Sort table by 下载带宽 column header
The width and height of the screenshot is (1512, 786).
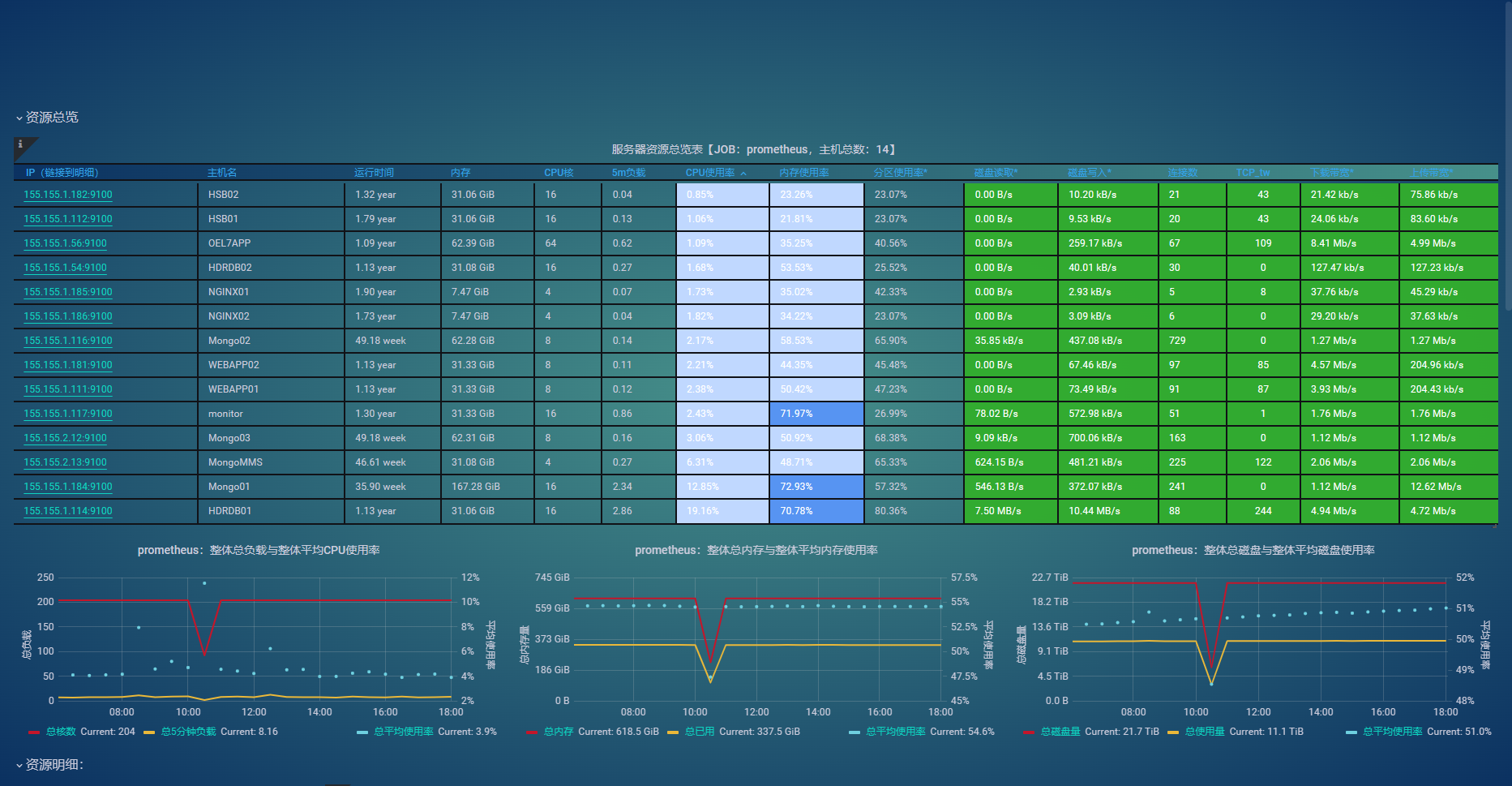pos(1332,173)
